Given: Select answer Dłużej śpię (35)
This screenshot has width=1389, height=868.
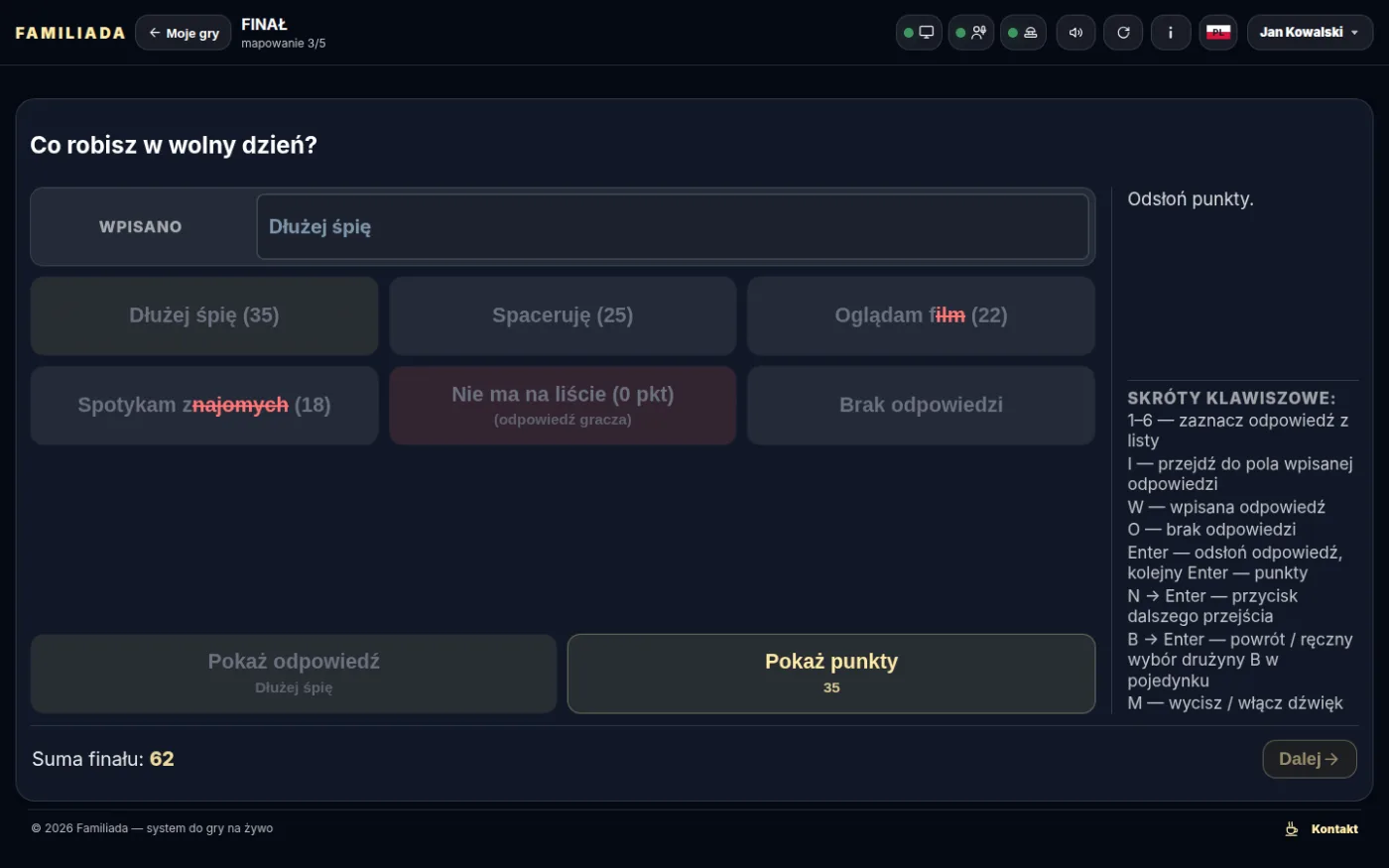Looking at the screenshot, I should (204, 315).
